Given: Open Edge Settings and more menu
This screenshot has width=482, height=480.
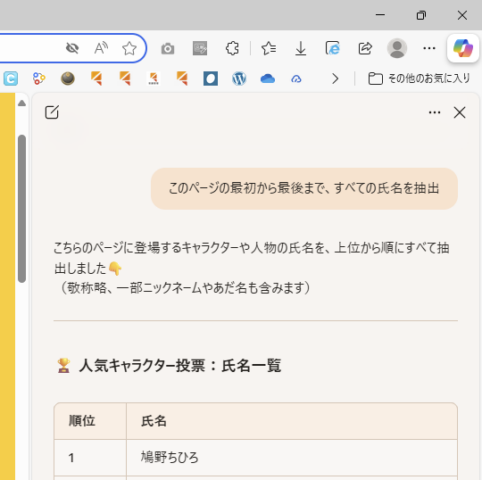Looking at the screenshot, I should [x=429, y=49].
